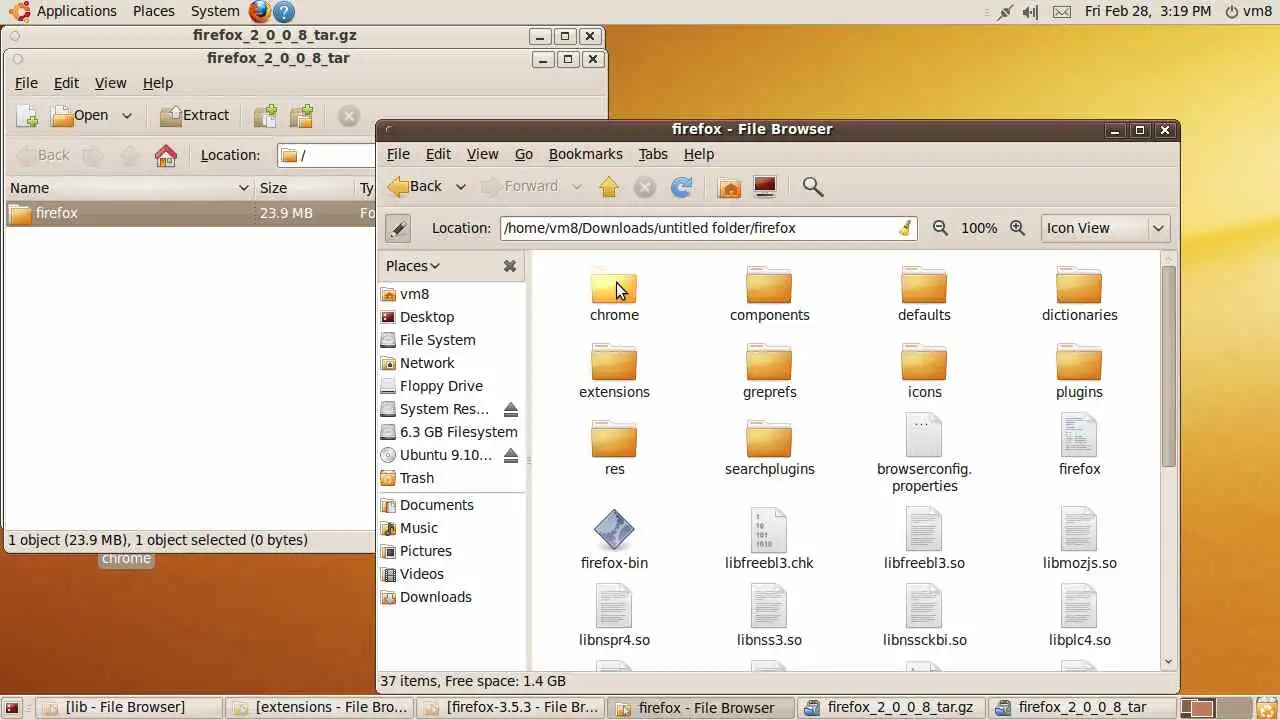1280x720 pixels.
Task: Toggle text-based location bar edit button
Action: [x=398, y=228]
